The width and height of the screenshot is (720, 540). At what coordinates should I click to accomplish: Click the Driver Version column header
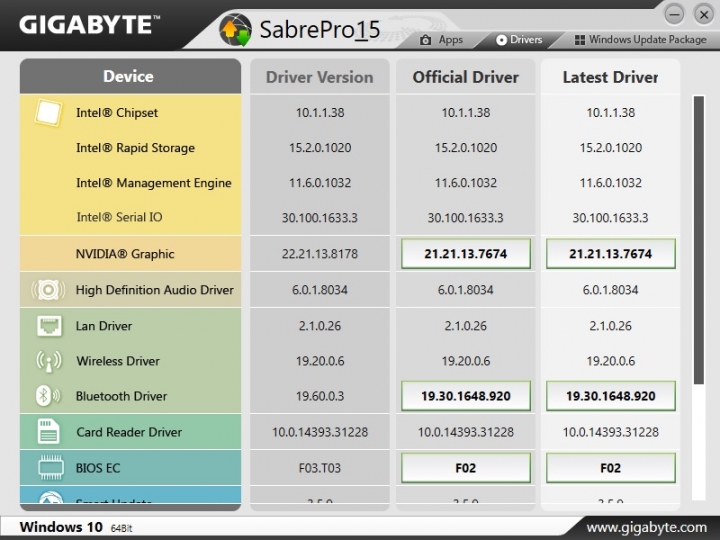320,77
